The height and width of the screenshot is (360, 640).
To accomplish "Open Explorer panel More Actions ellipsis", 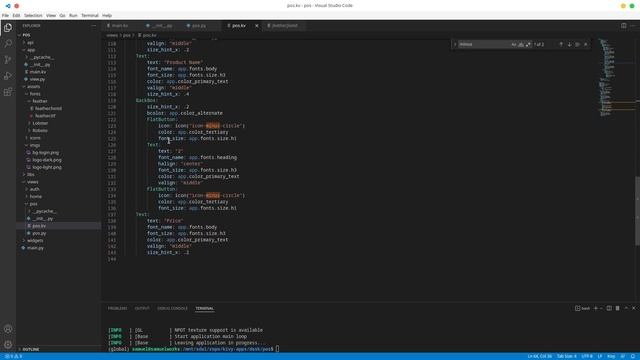I will tap(93, 26).
